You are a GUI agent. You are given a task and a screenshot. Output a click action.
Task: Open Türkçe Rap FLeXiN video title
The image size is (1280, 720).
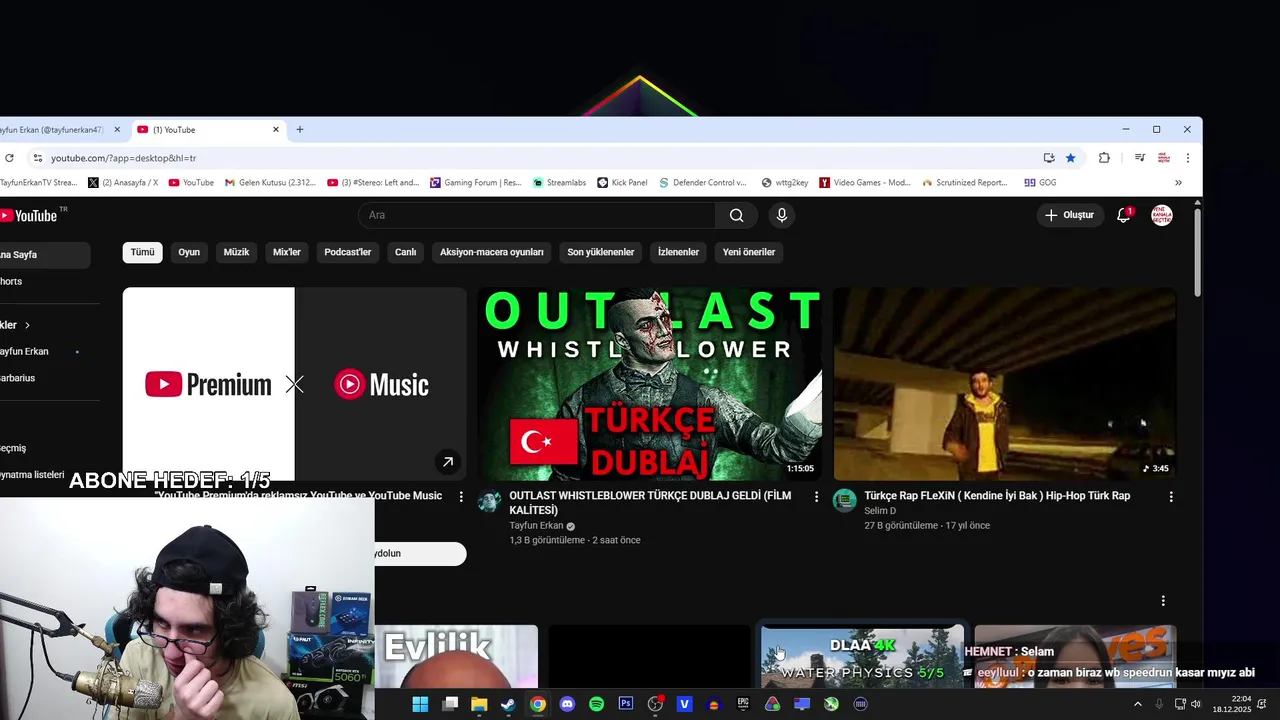pos(997,496)
